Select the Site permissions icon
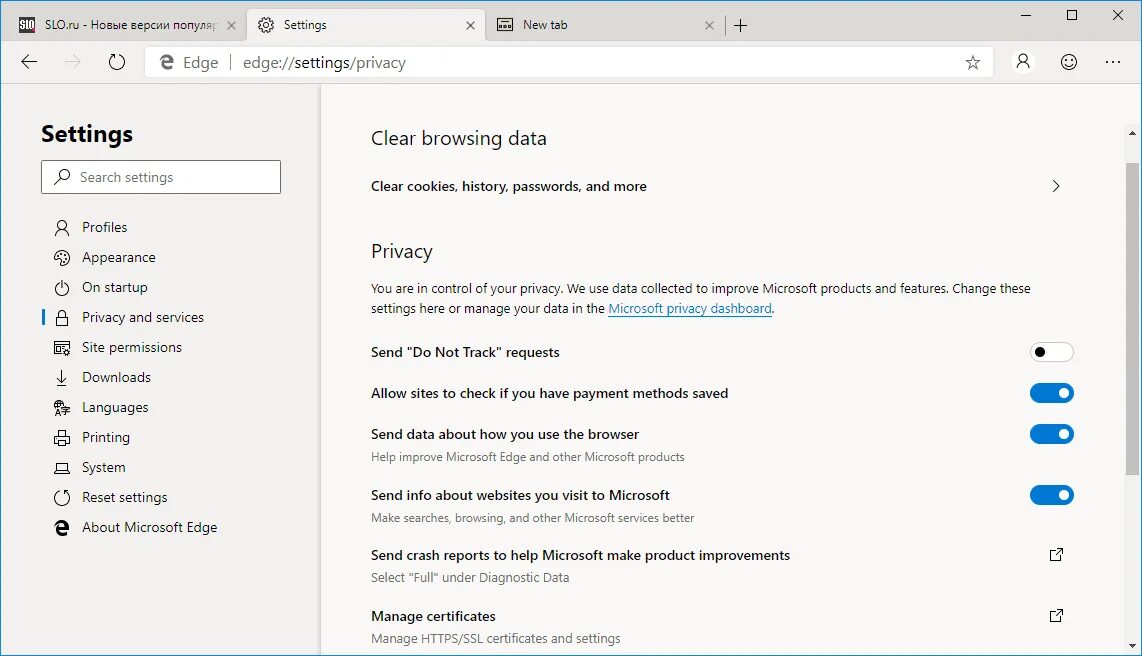This screenshot has height=656, width=1142. 60,347
